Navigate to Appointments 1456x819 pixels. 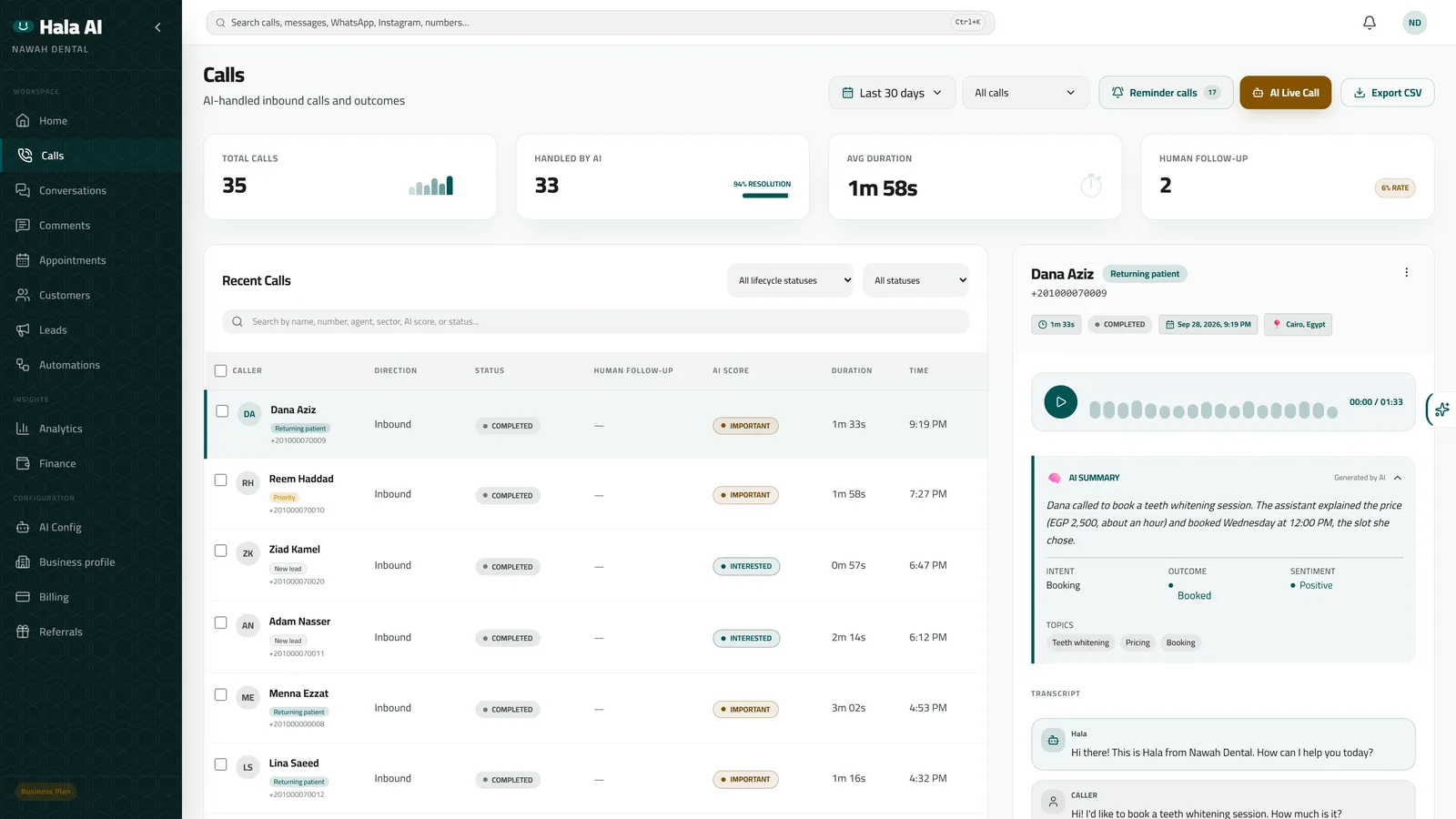click(91, 260)
